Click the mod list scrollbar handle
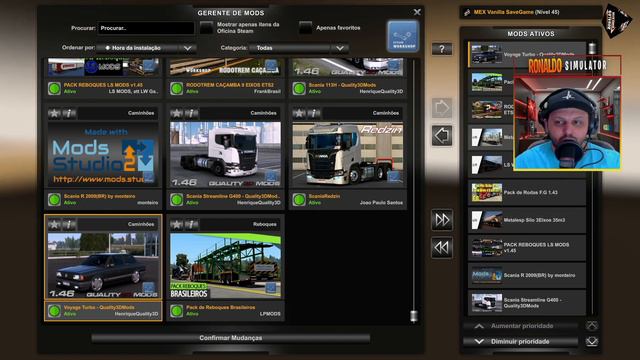Image resolution: width=640 pixels, height=360 pixels. [413, 316]
